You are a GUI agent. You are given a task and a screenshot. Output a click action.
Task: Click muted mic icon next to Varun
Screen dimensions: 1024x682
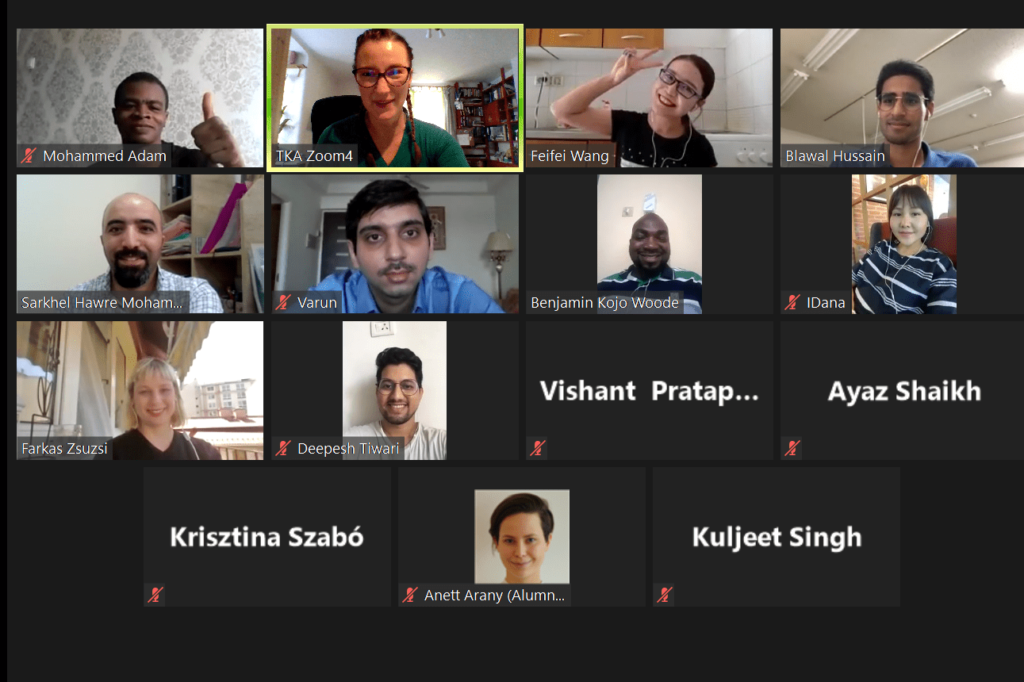283,302
